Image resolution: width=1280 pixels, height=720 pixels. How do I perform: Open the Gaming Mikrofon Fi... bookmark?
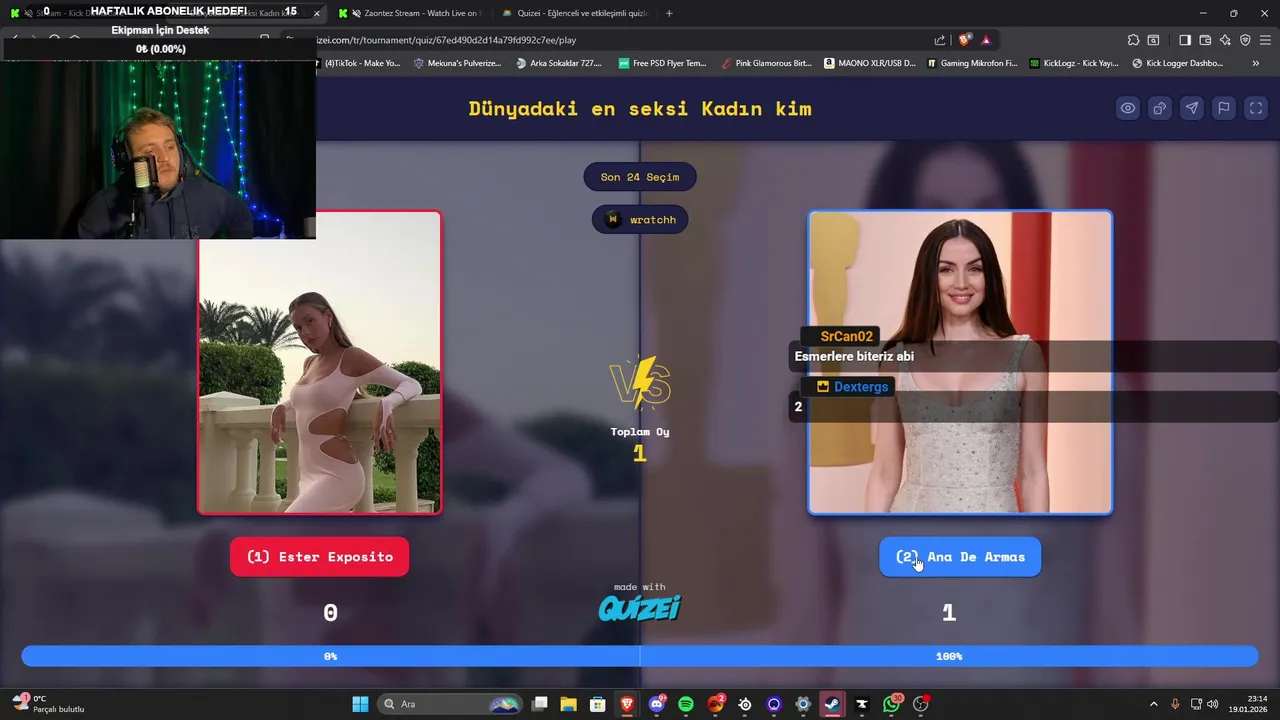click(x=973, y=63)
